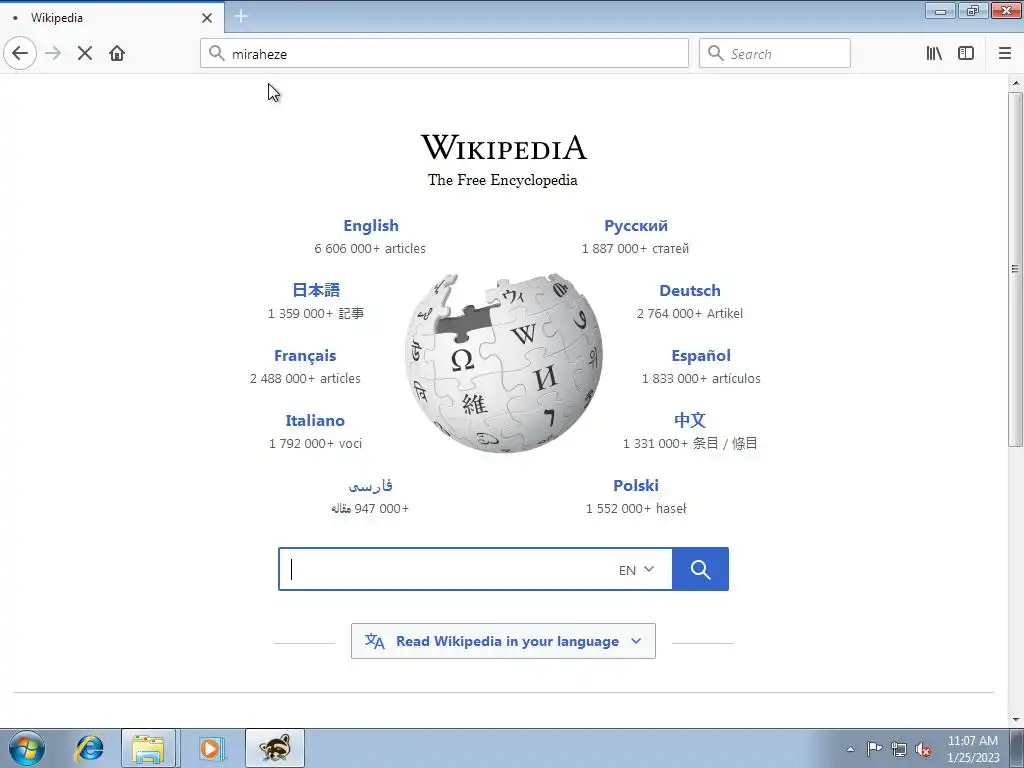Close the Wikipedia tab
Viewport: 1024px width, 768px height.
[207, 18]
